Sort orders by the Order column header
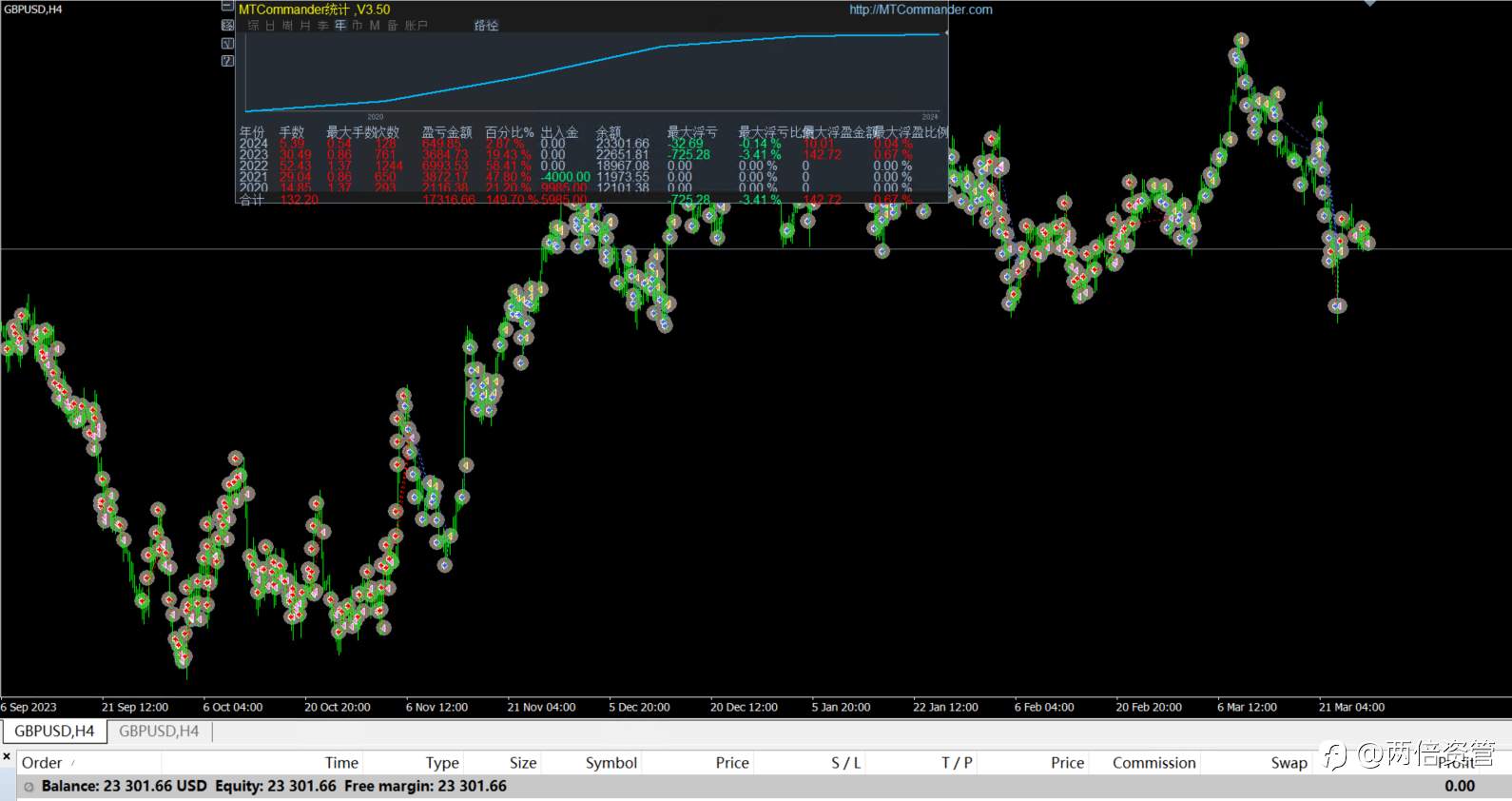This screenshot has width=1512, height=801. [x=42, y=763]
